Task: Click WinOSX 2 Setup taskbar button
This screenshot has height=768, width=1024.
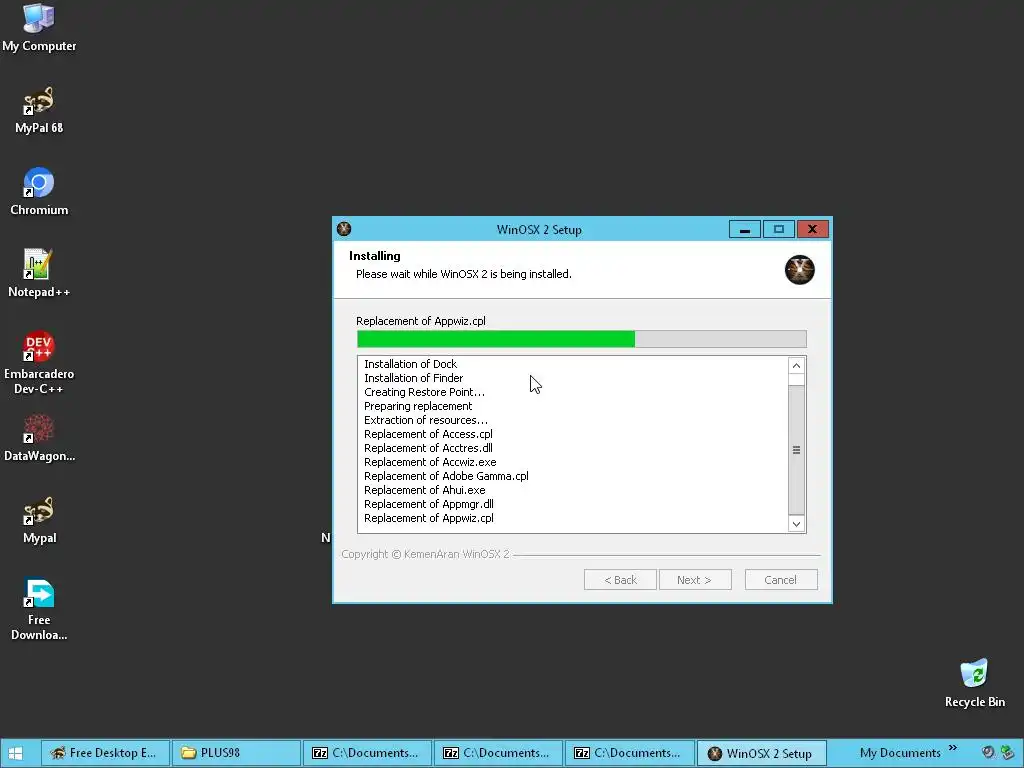Action: click(x=761, y=753)
